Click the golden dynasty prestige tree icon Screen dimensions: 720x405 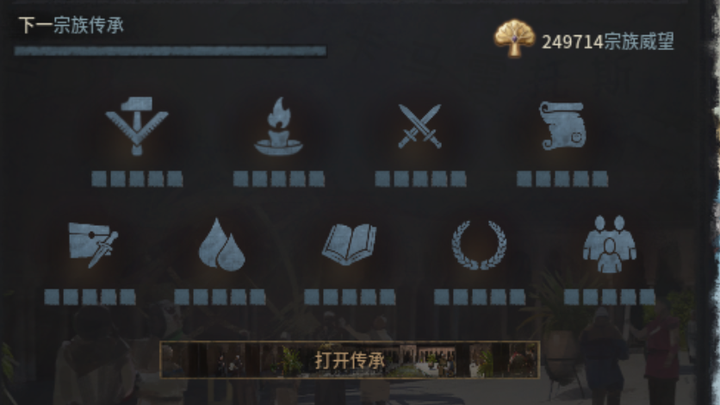(514, 38)
